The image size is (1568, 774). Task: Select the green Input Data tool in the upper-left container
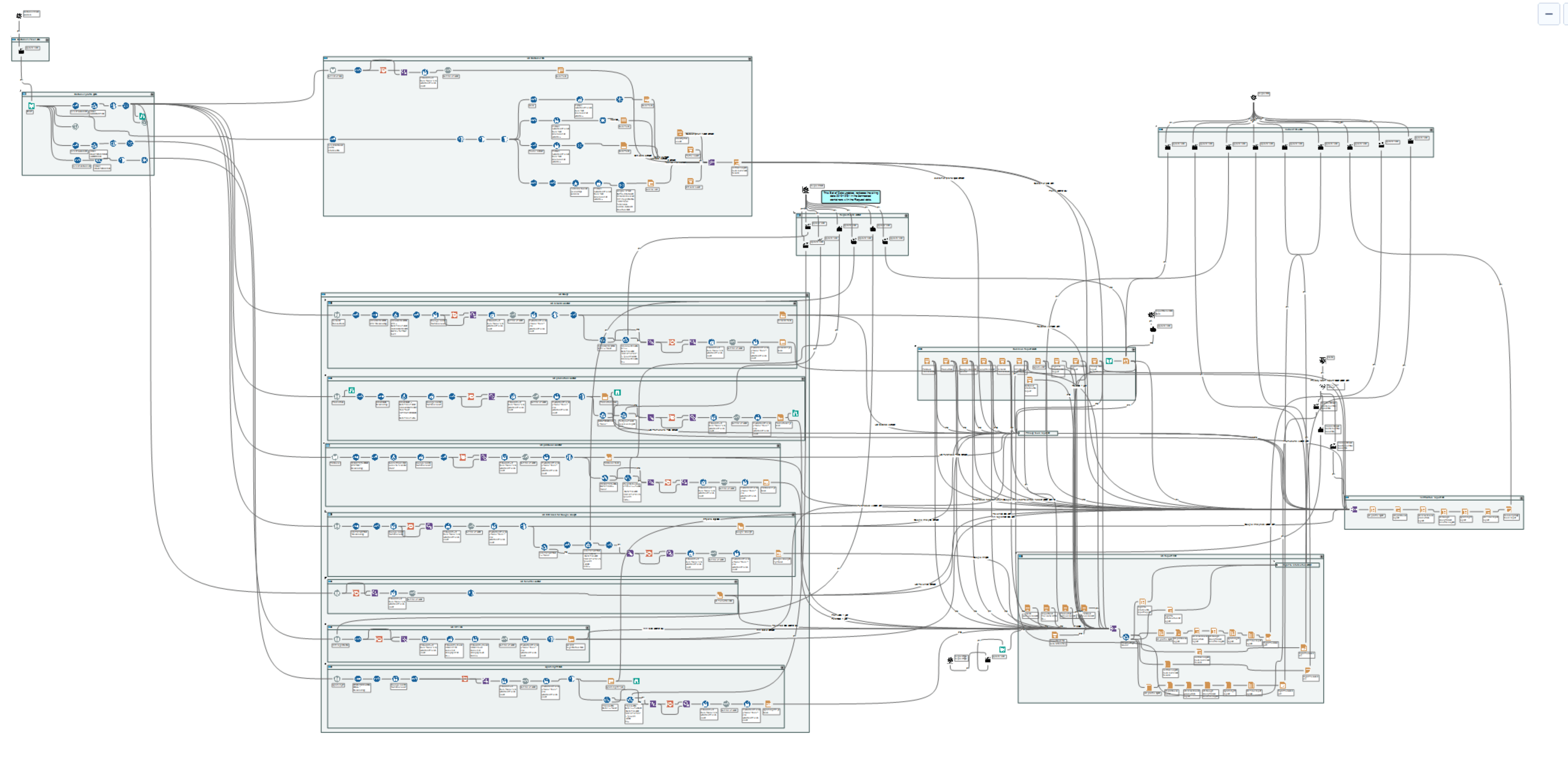(31, 106)
